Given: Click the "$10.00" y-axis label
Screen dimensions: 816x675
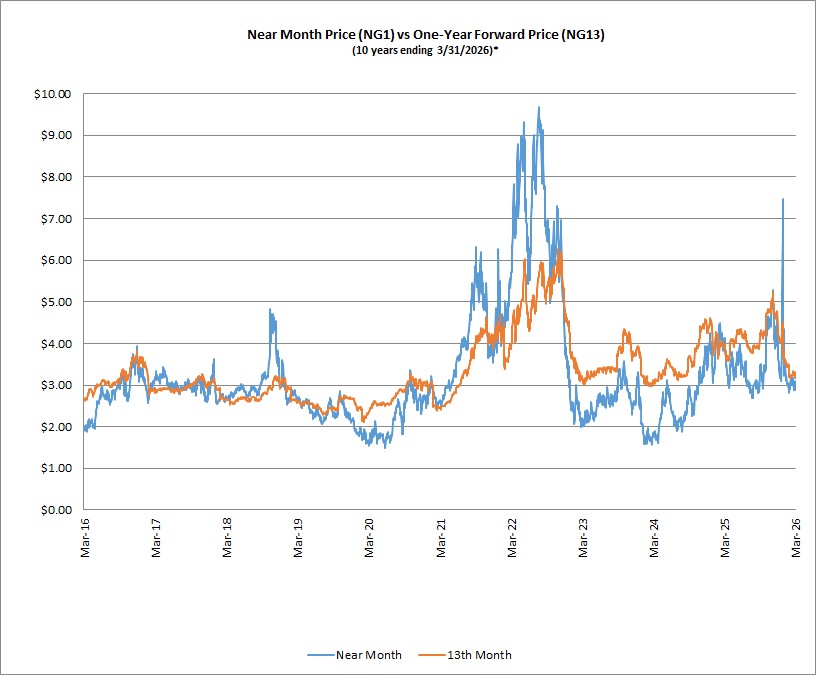Looking at the screenshot, I should 53,94.
